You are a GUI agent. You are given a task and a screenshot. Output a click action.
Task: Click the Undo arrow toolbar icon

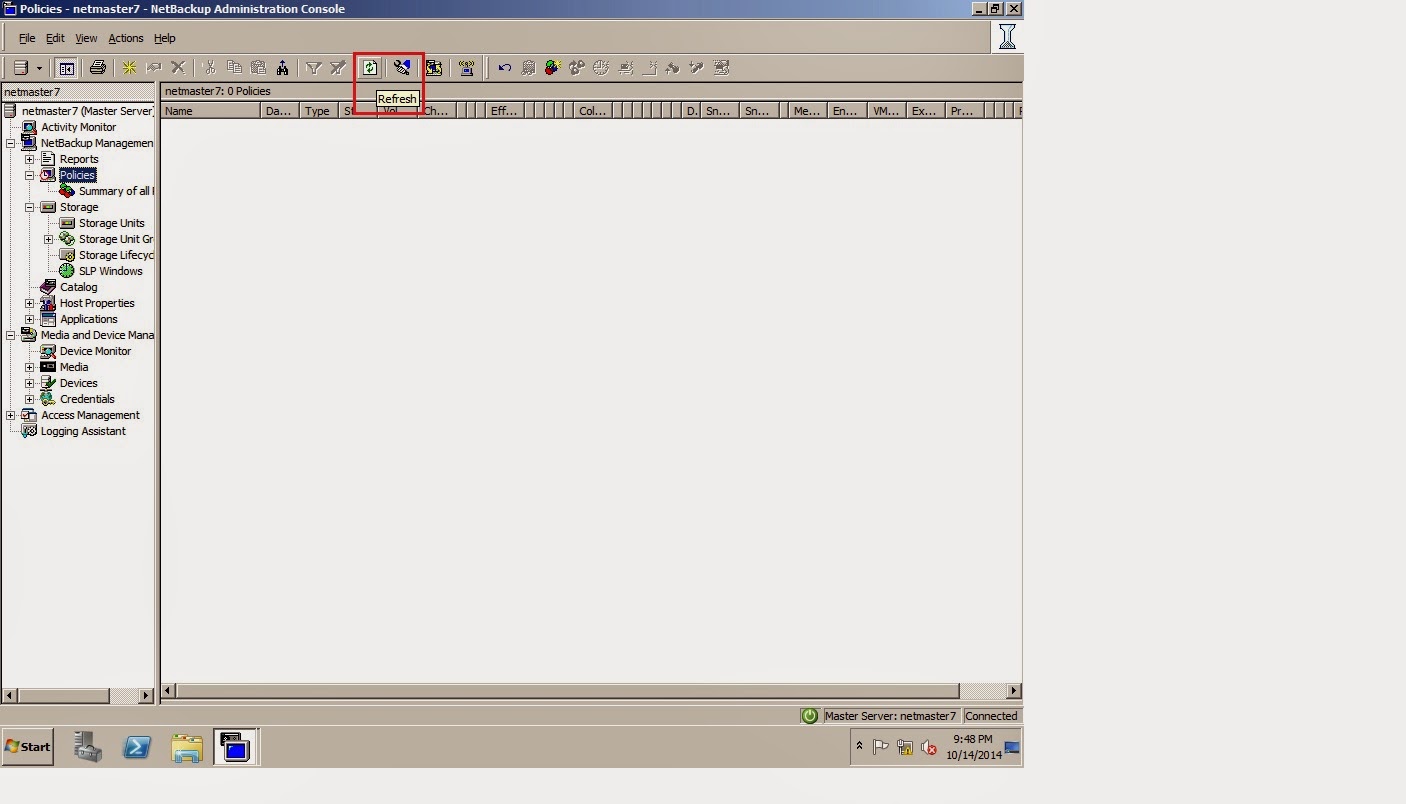(504, 68)
